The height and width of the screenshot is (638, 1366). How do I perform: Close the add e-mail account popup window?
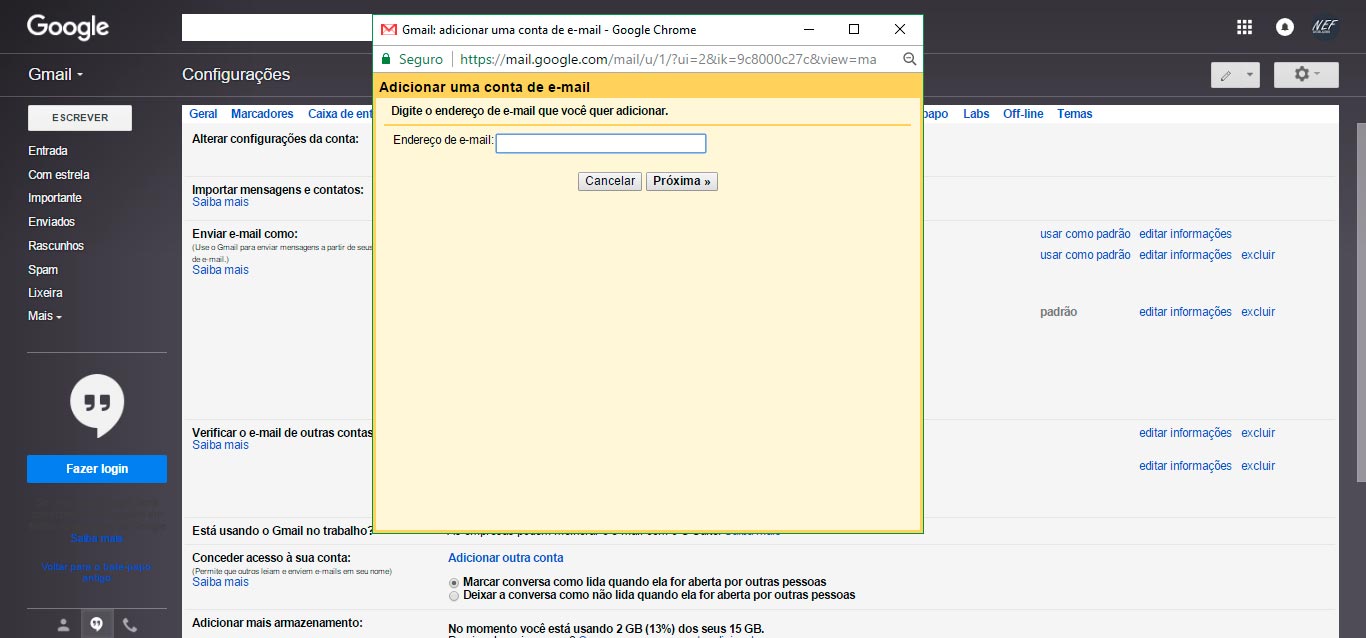(x=900, y=29)
